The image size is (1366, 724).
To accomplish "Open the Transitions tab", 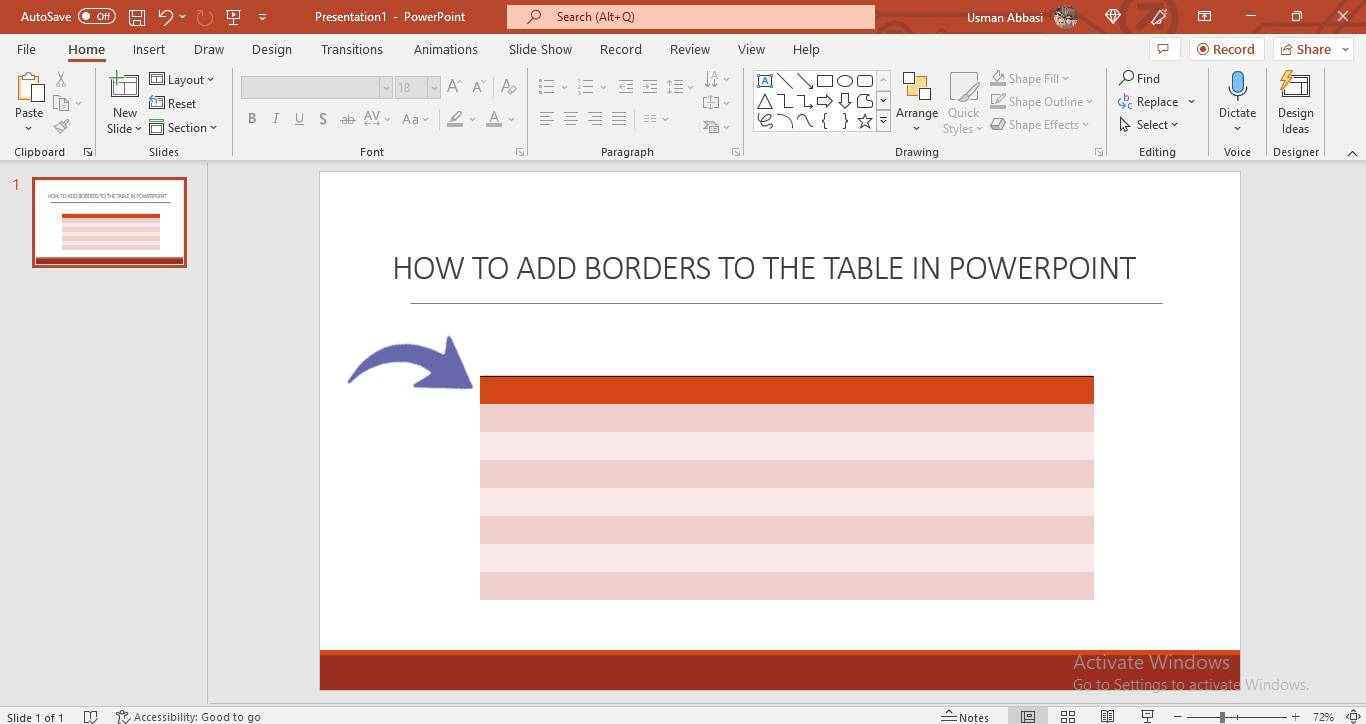I will [x=351, y=49].
